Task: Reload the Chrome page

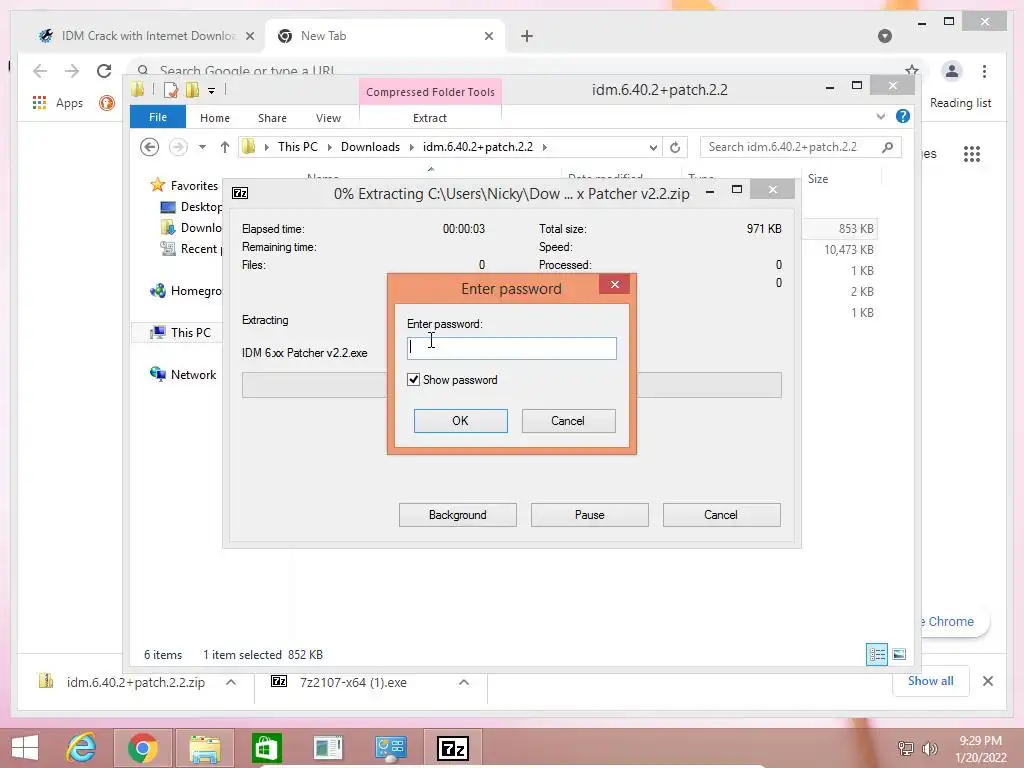Action: coord(104,71)
